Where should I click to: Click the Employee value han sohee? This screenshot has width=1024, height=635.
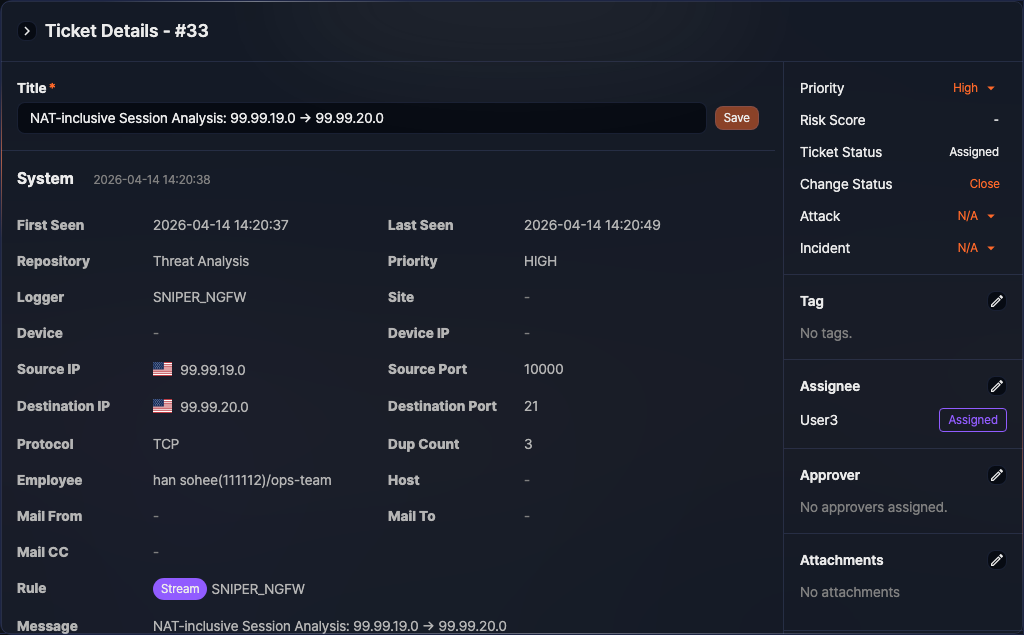pos(242,480)
